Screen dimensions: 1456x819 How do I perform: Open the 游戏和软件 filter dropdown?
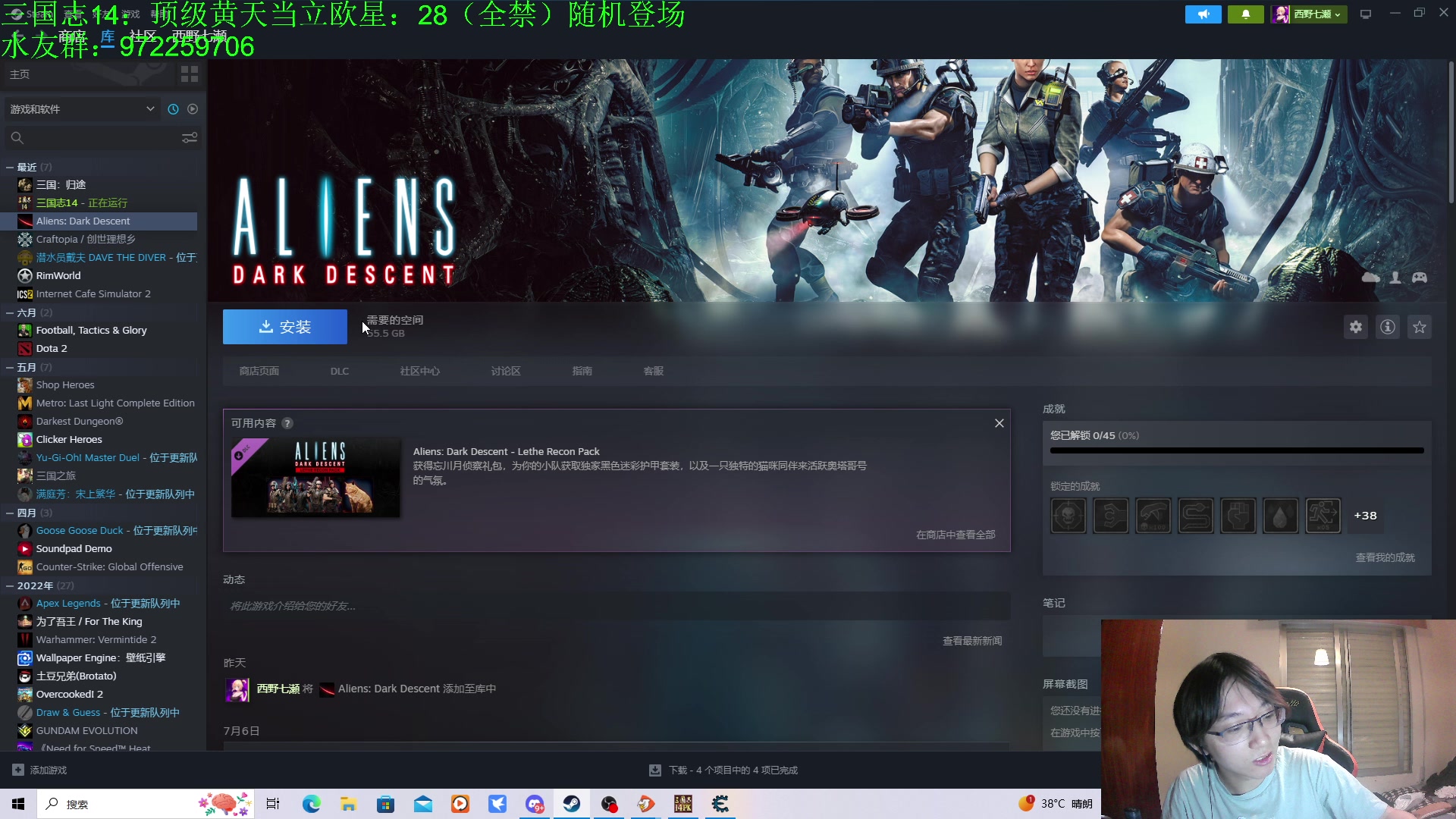point(81,109)
